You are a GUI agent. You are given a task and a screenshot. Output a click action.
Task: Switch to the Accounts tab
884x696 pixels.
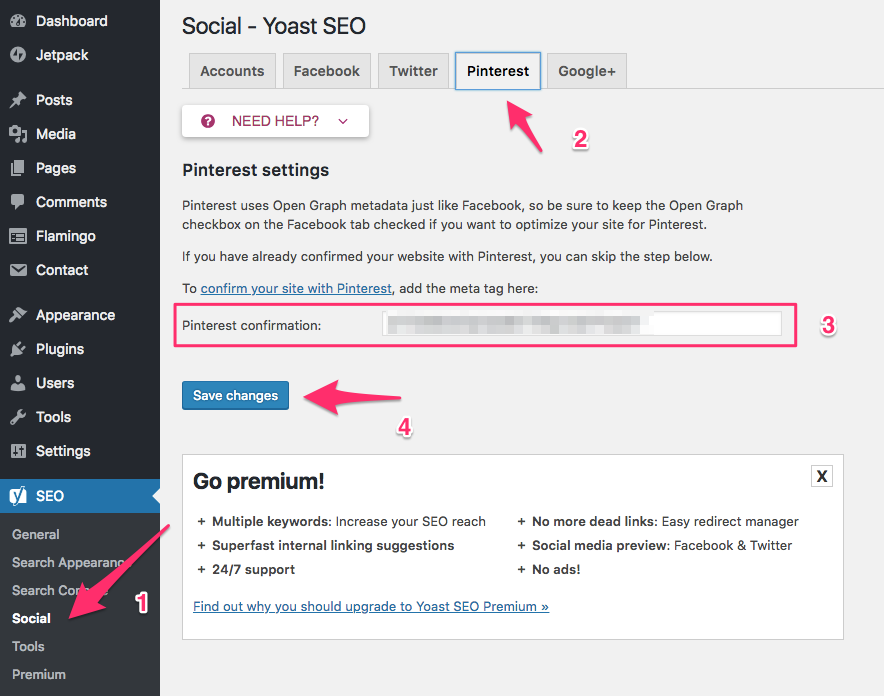coord(232,71)
